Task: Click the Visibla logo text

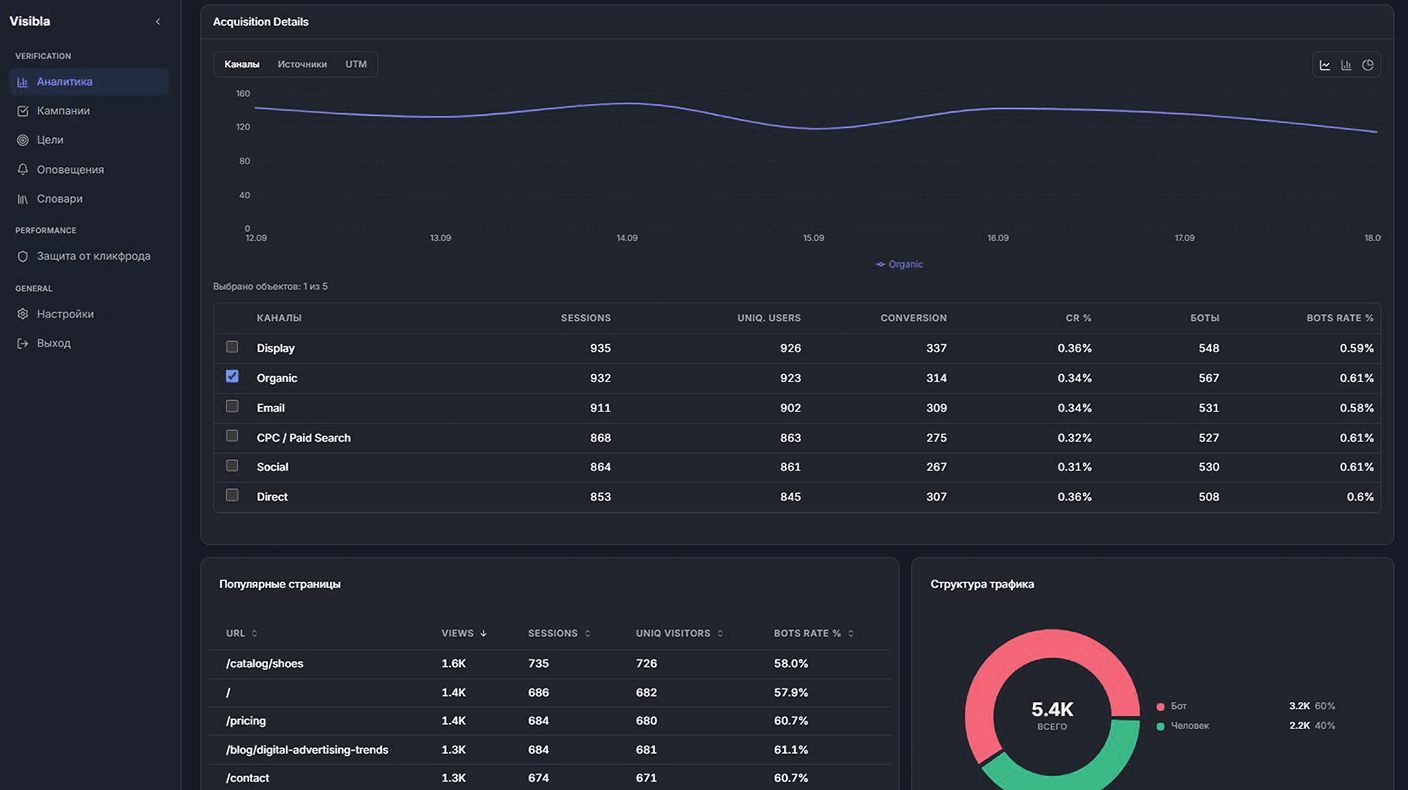Action: tap(30, 22)
